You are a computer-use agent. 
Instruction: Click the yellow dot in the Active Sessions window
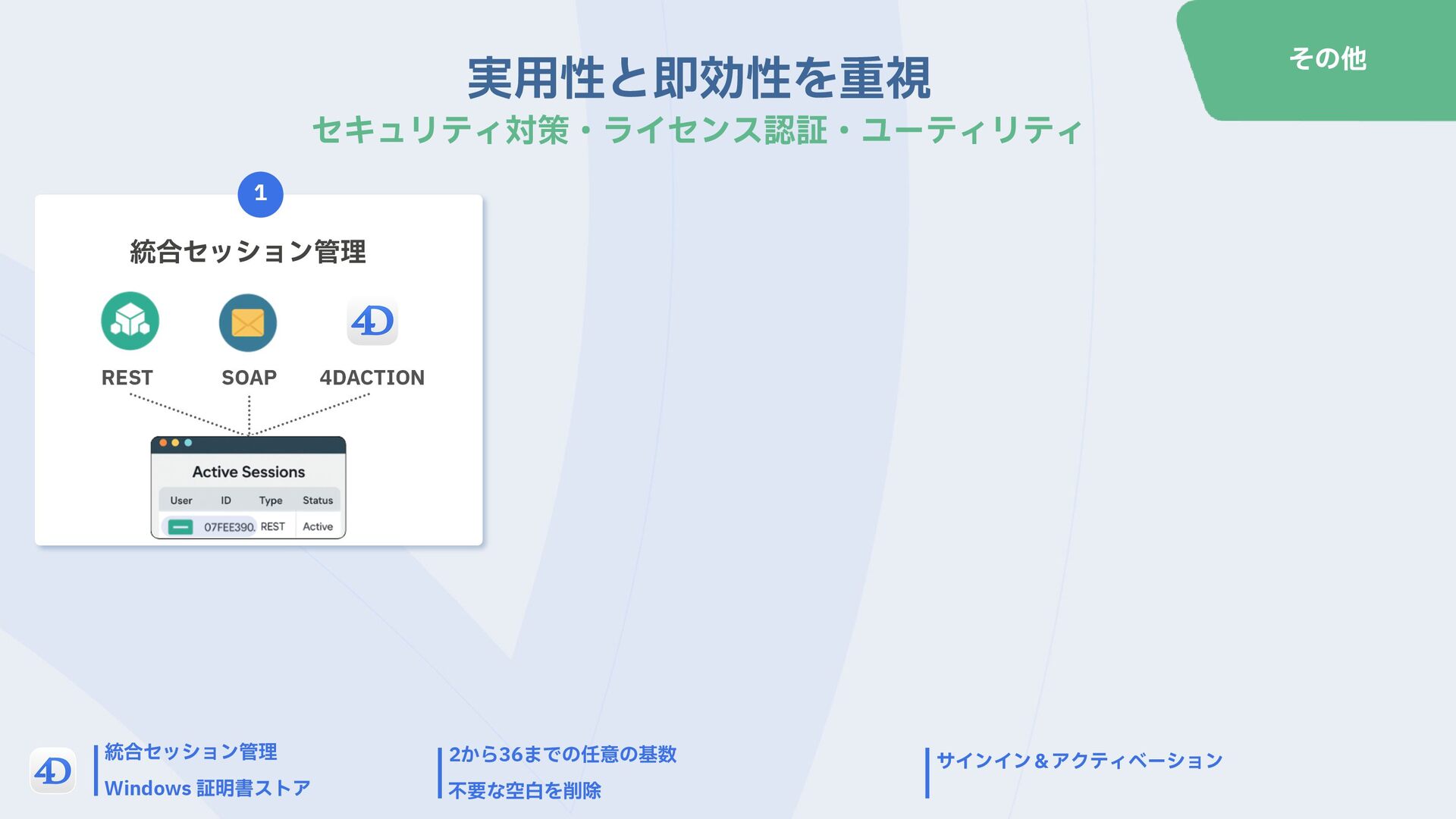click(175, 443)
